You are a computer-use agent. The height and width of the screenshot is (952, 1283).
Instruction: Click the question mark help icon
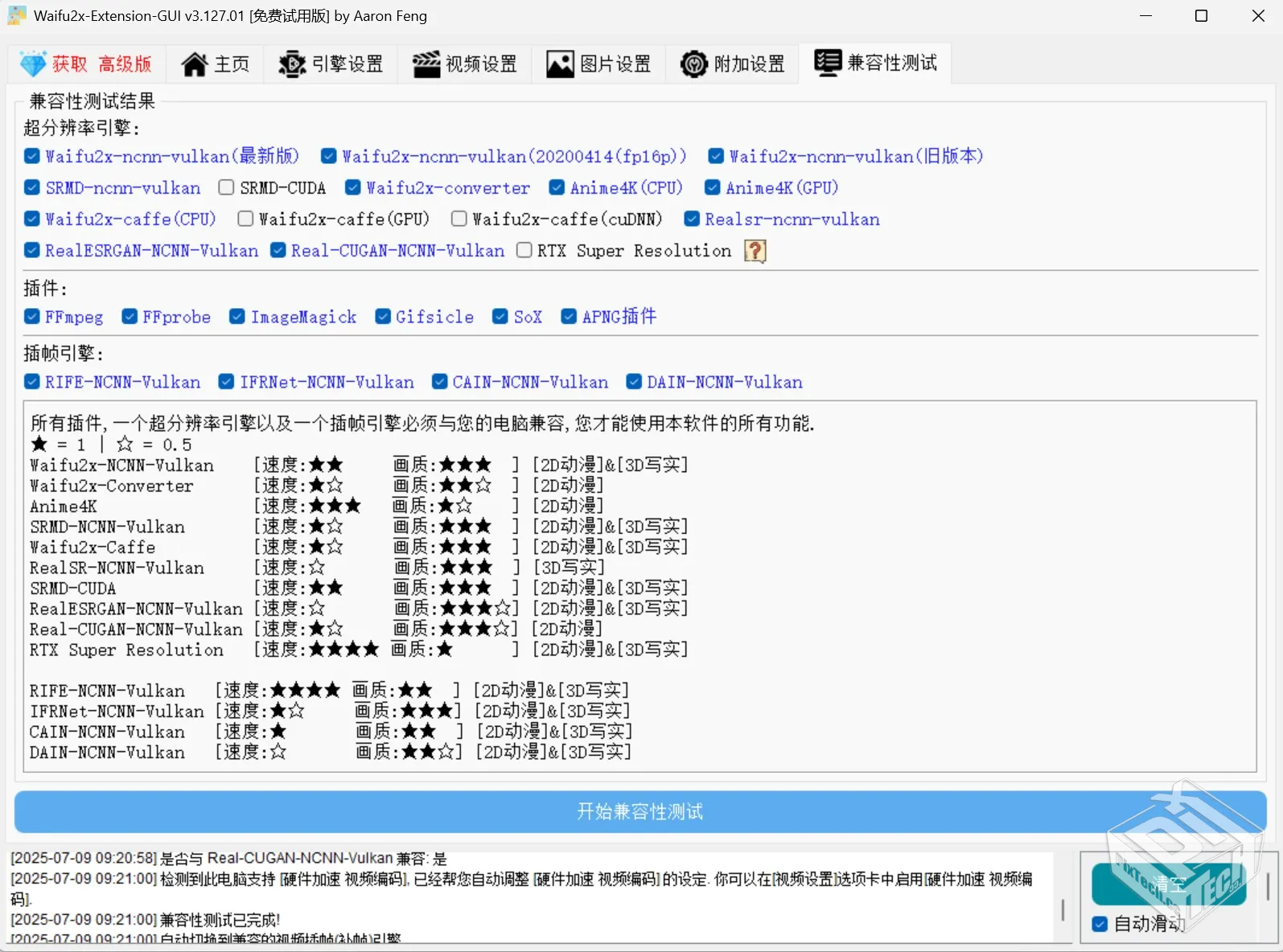pos(755,251)
